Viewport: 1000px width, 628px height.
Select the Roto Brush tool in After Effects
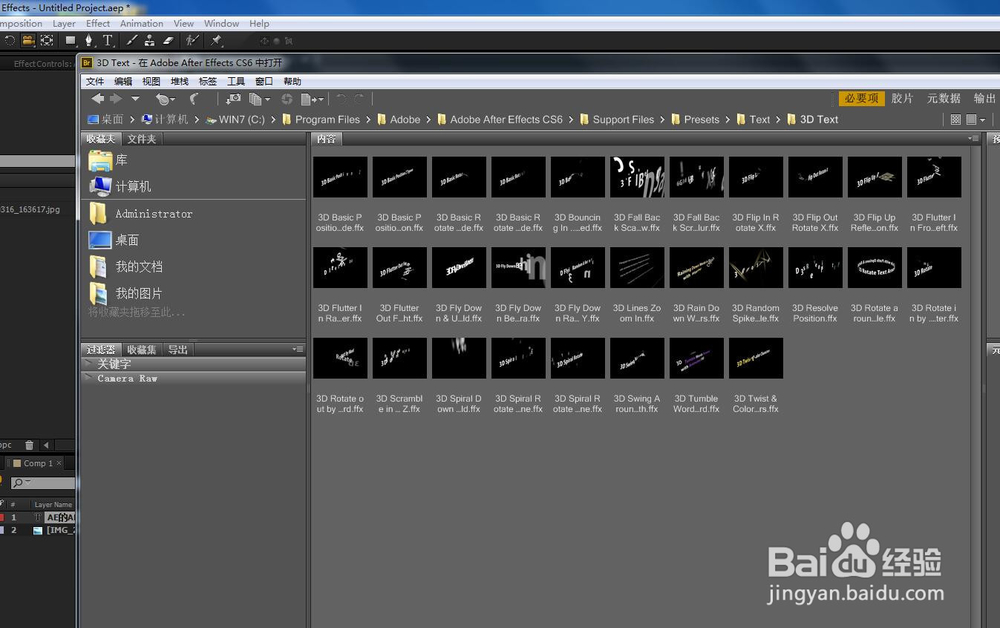(192, 41)
